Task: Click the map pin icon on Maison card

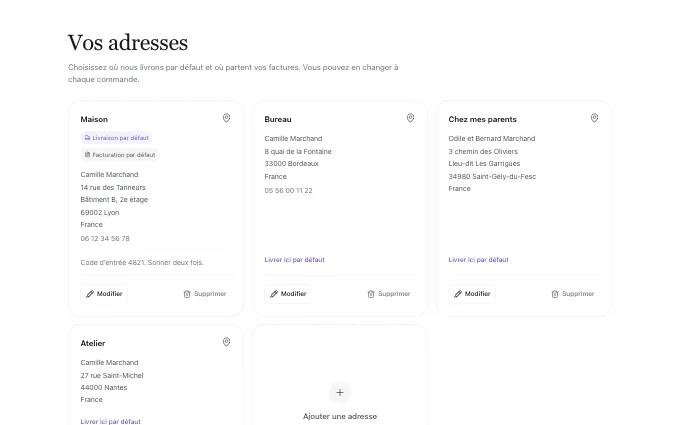Action: pyautogui.click(x=226, y=118)
